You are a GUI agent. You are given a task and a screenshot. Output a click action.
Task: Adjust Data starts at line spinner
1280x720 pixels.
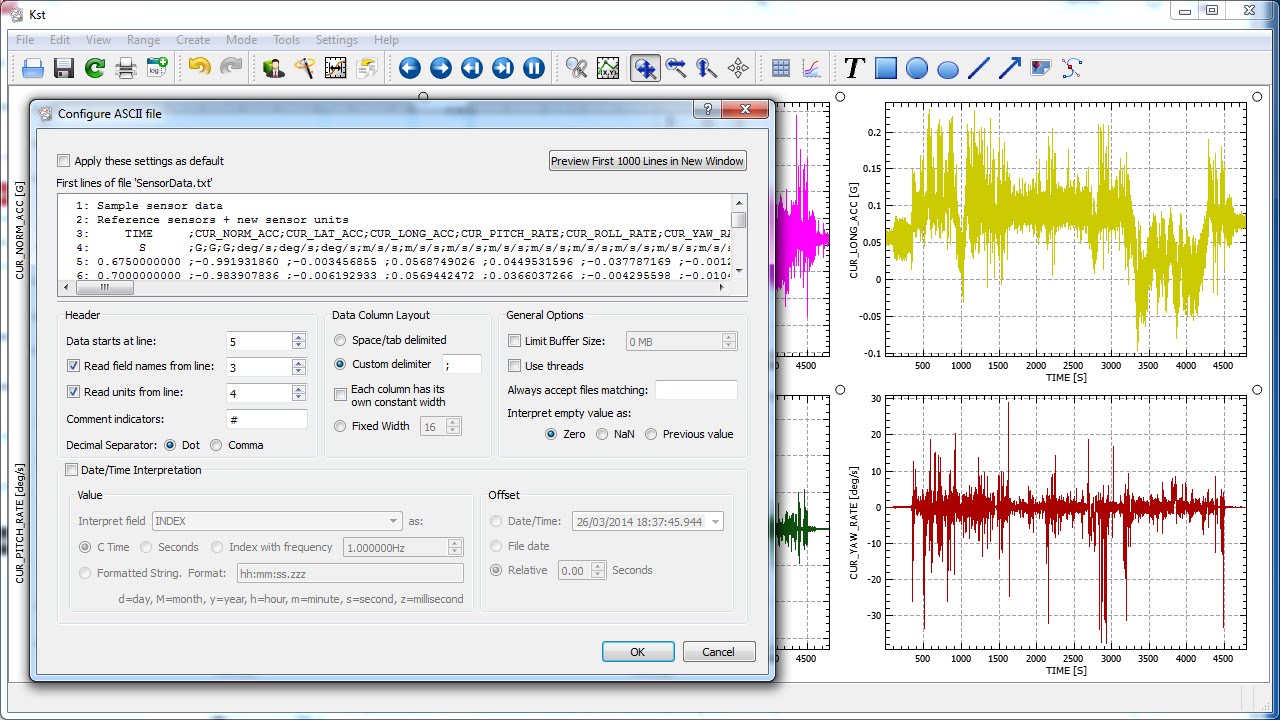298,341
